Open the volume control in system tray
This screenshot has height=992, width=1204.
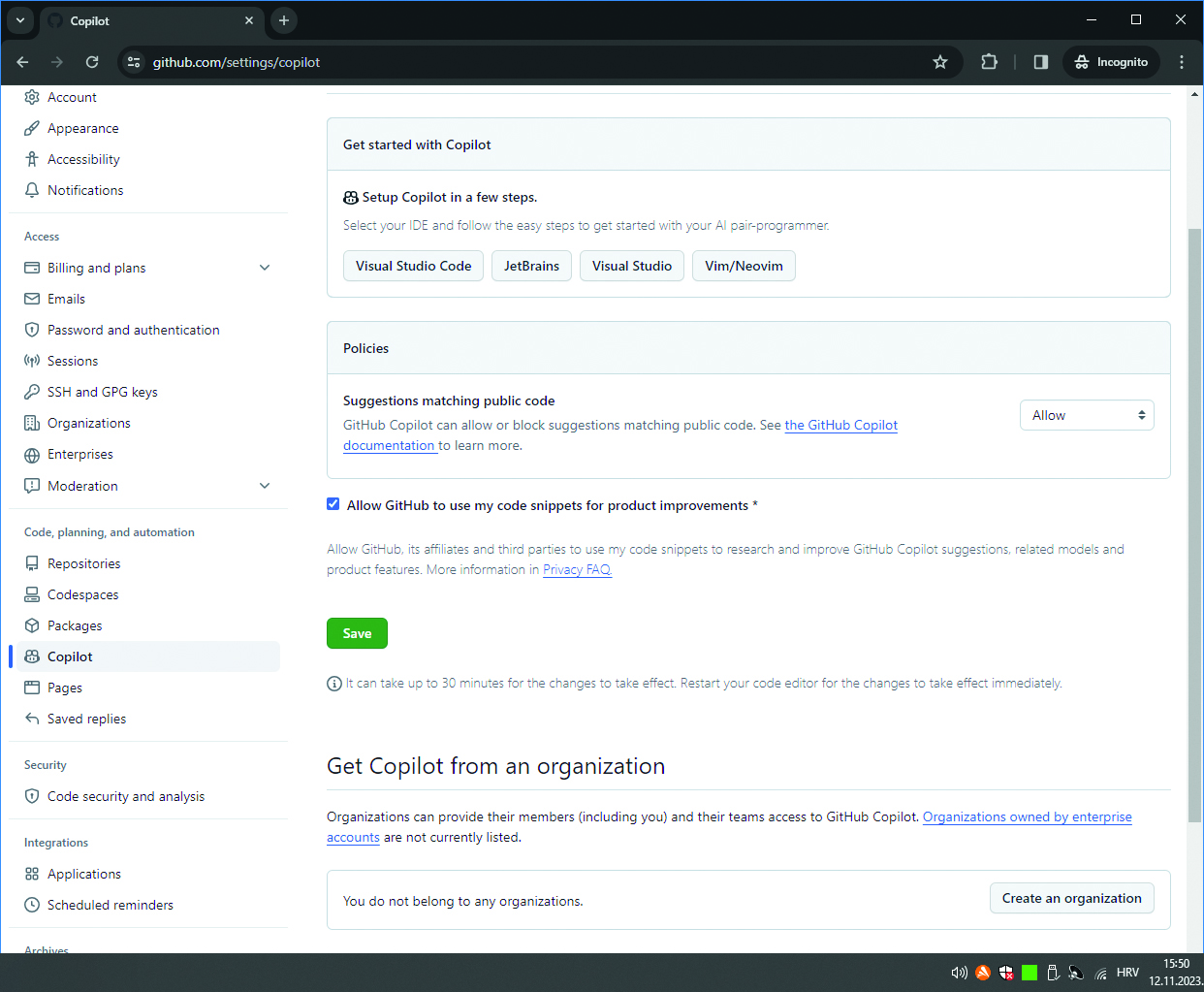(x=959, y=973)
